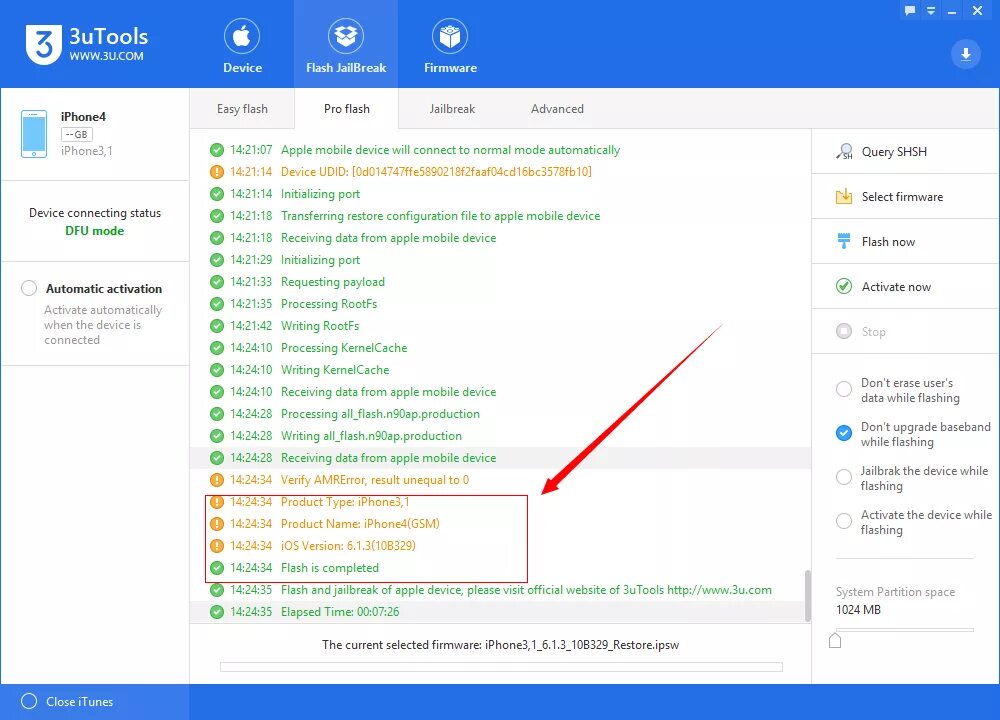Viewport: 1000px width, 720px height.
Task: Enable Automatic activation radio option
Action: pos(29,288)
